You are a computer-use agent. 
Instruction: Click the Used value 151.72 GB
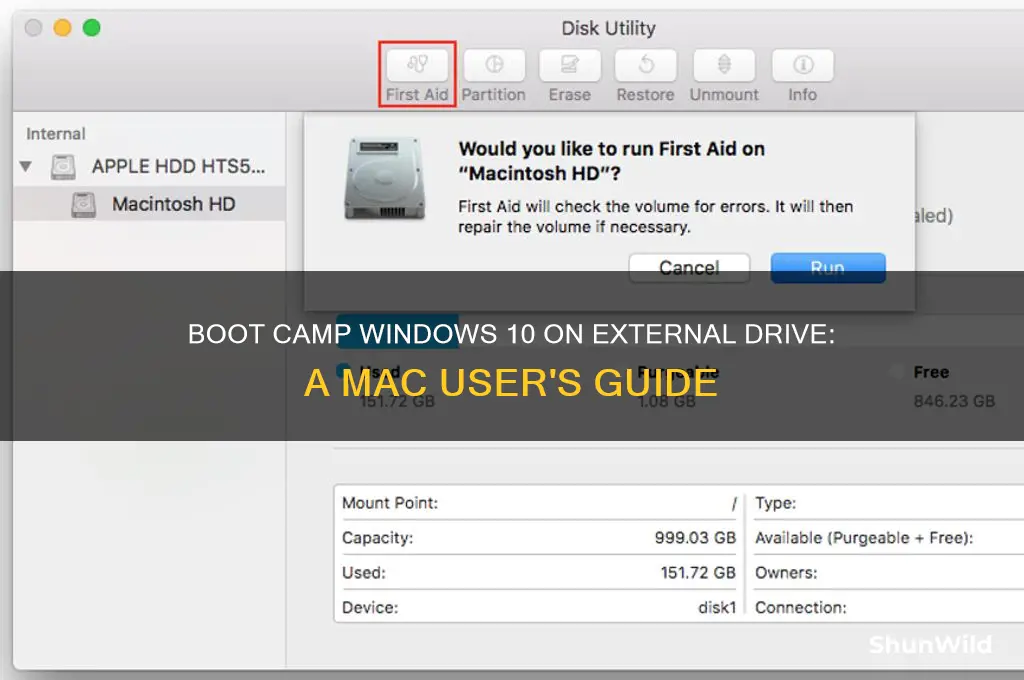point(697,573)
